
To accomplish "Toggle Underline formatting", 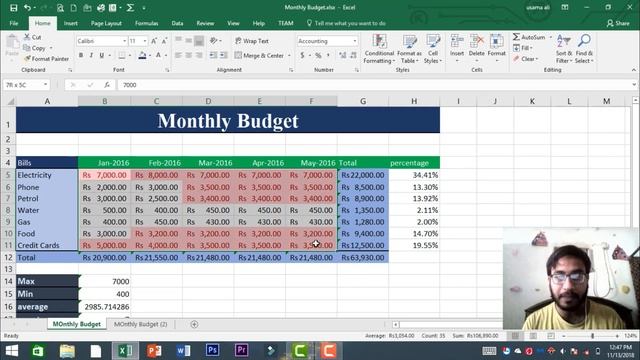I will pyautogui.click(x=101, y=55).
